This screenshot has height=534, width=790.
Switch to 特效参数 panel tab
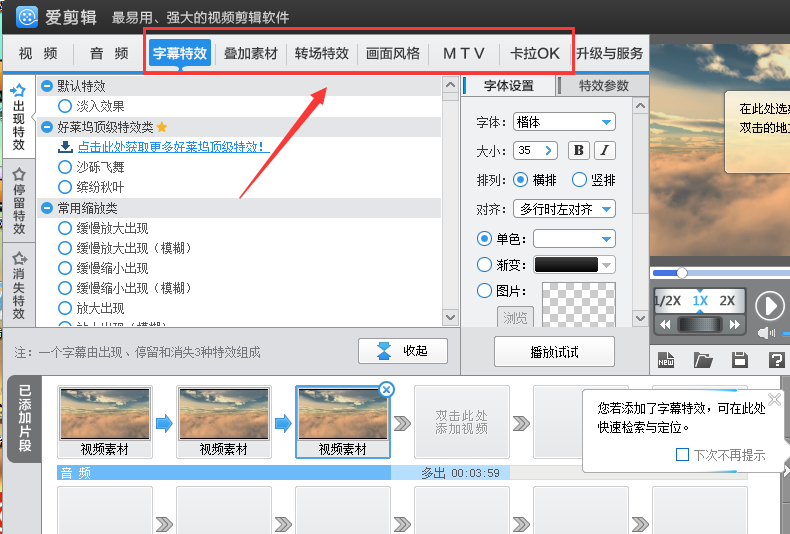604,86
